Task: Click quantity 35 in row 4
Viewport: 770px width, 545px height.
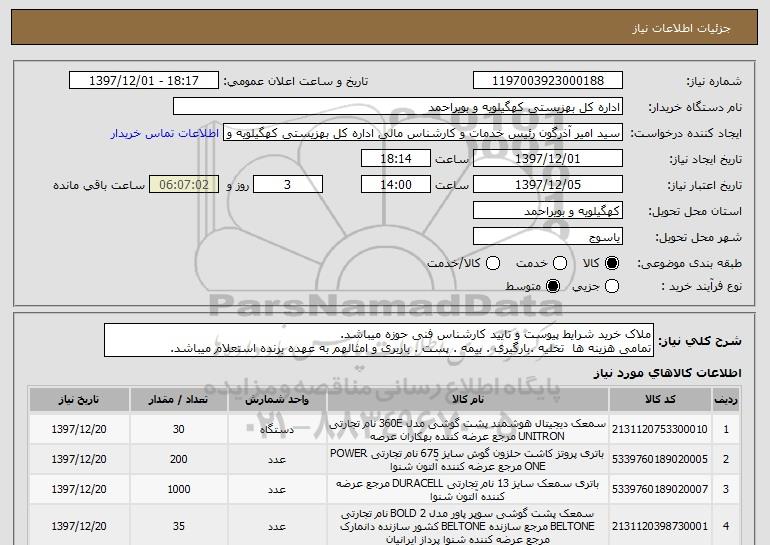Action: [178, 526]
